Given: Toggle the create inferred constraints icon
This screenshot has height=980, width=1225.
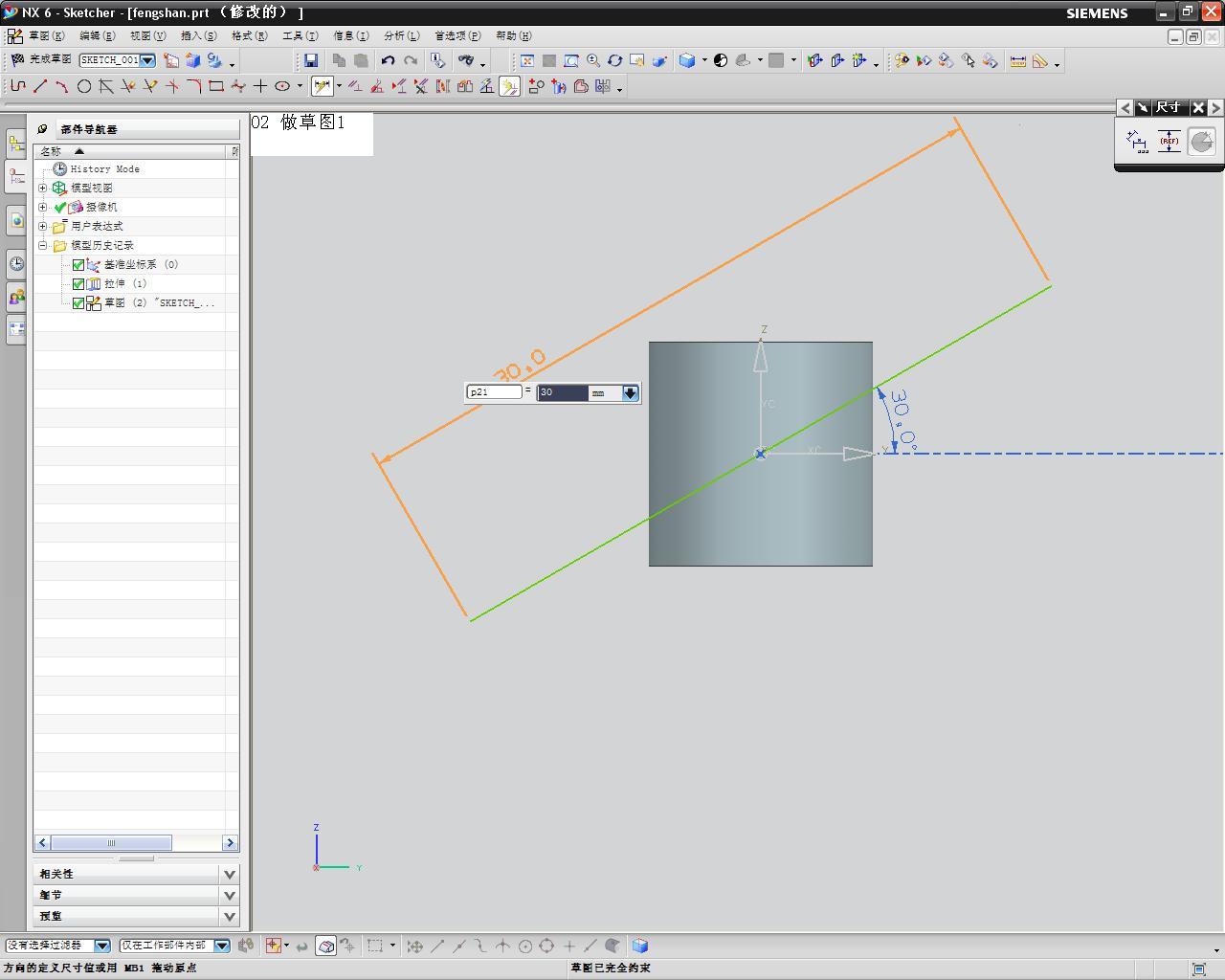Looking at the screenshot, I should 510,87.
